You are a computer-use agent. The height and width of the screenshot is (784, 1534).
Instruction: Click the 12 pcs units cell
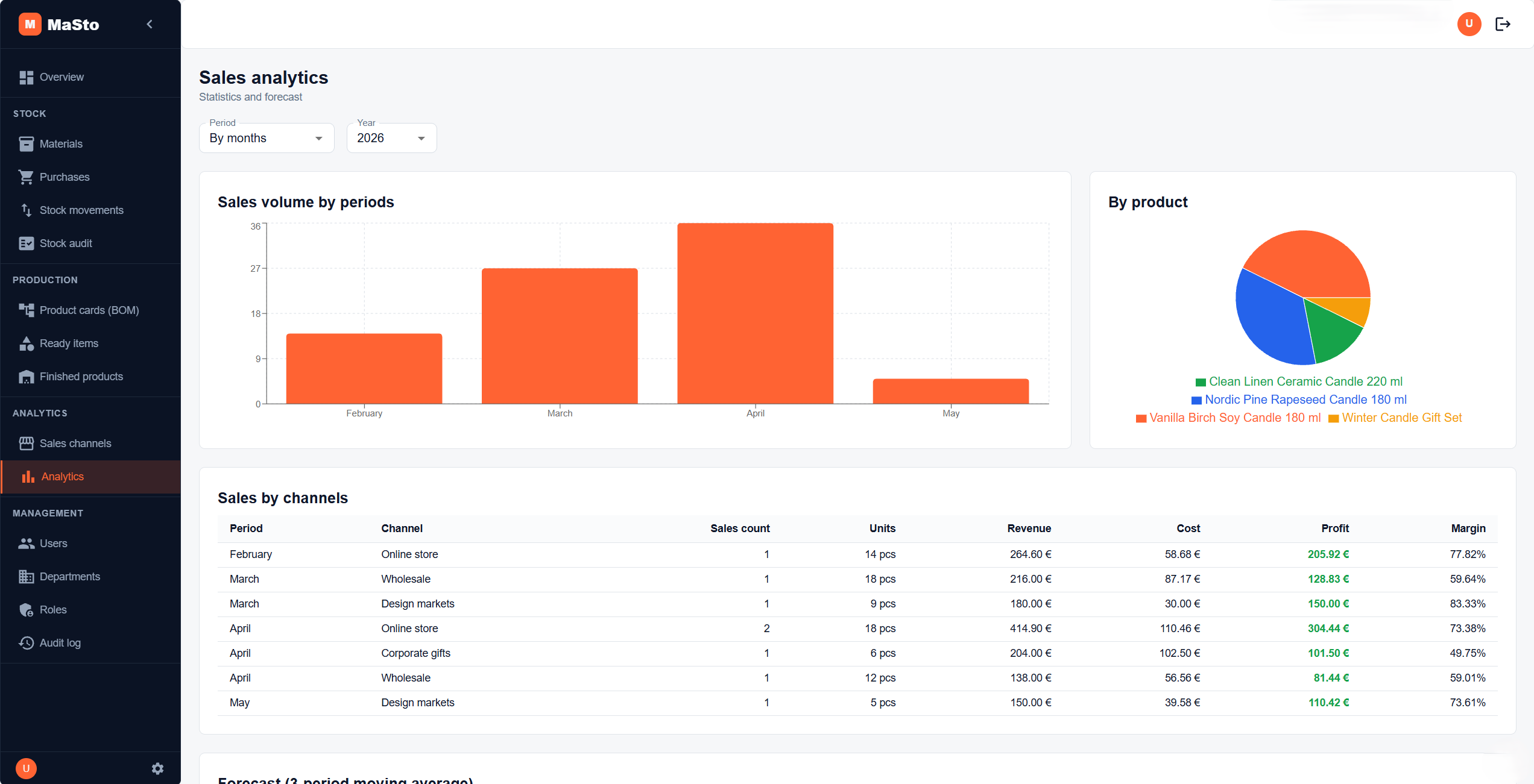coord(880,678)
